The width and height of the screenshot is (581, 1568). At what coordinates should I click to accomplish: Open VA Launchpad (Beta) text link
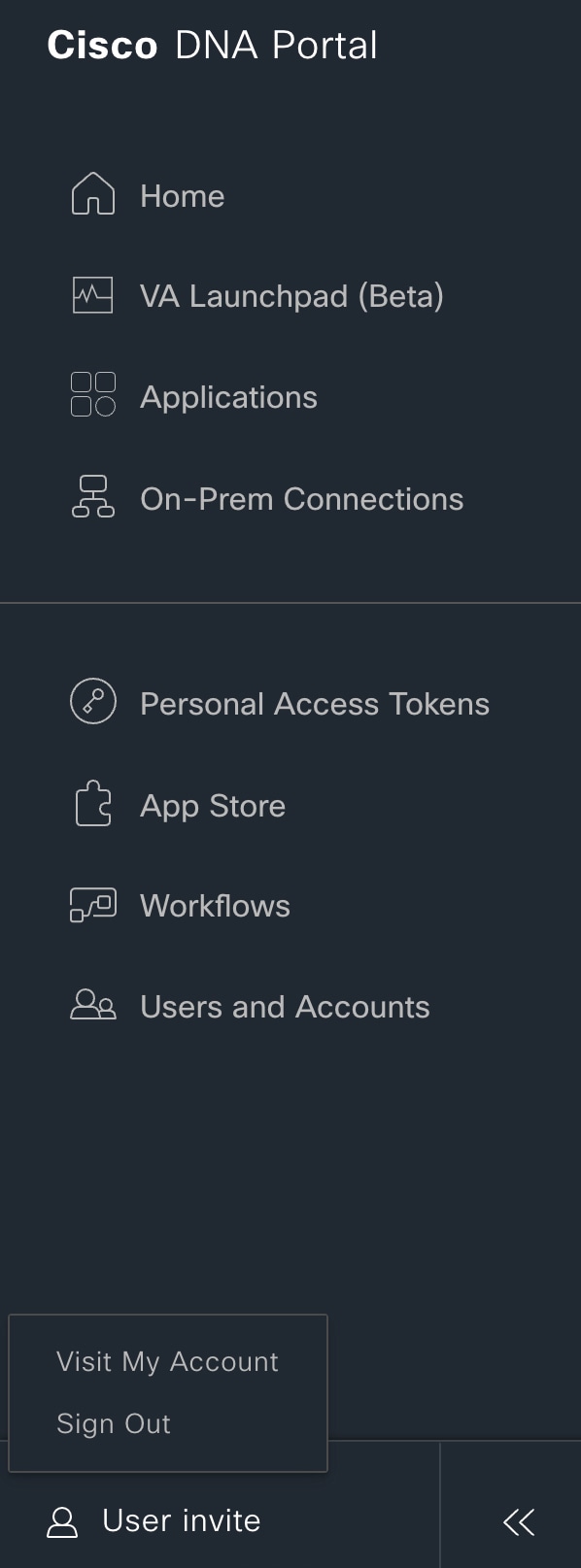click(291, 296)
